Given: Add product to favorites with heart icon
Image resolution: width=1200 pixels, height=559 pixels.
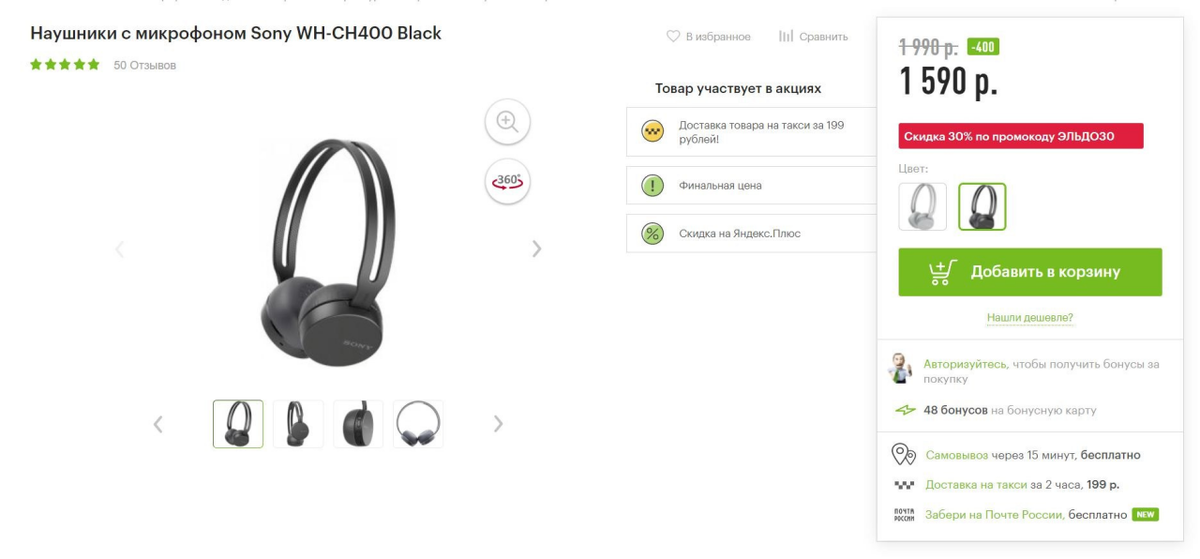Looking at the screenshot, I should click(673, 36).
